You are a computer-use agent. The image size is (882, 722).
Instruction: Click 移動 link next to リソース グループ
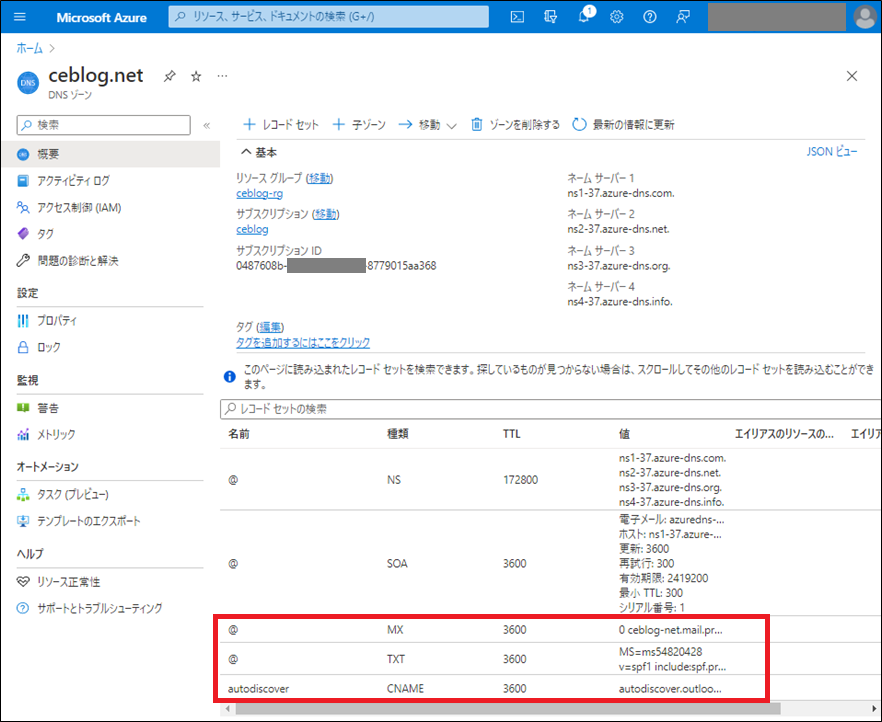pos(320,178)
